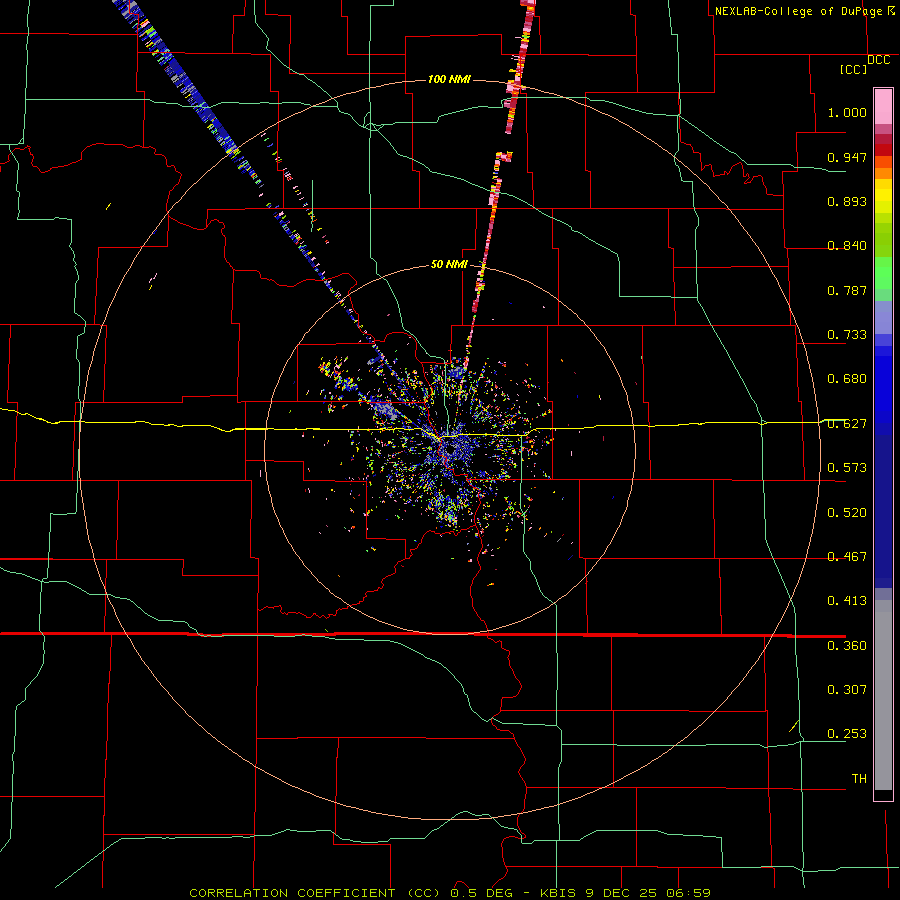Click the [CC] legend unit label

coord(854,69)
